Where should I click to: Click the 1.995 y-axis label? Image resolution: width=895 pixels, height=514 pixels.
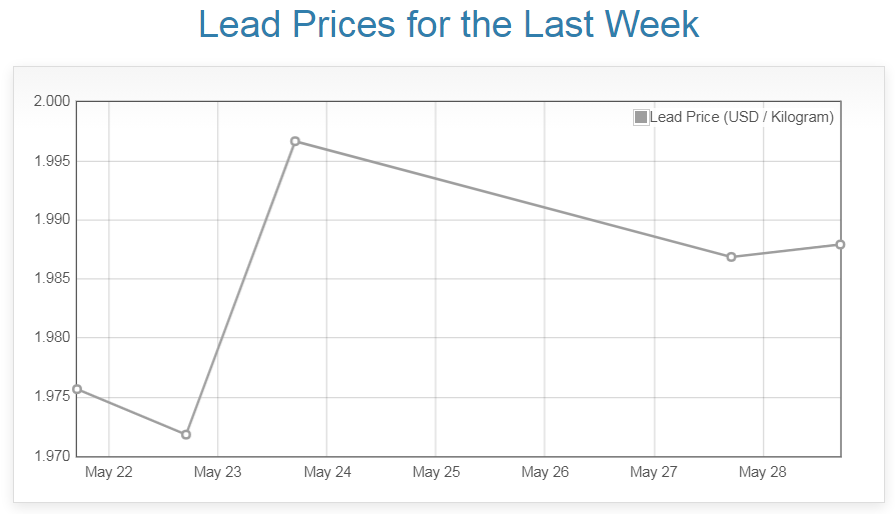pyautogui.click(x=52, y=161)
